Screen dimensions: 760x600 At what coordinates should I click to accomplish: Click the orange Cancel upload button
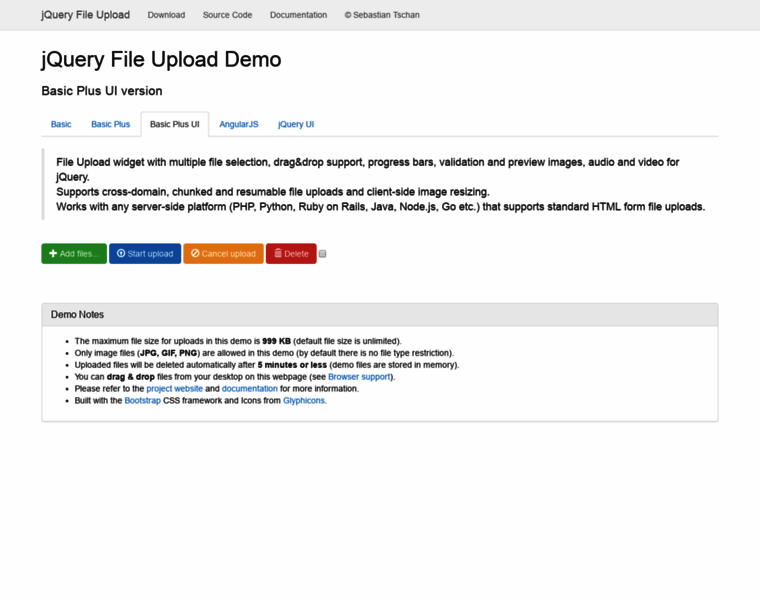pyautogui.click(x=223, y=254)
